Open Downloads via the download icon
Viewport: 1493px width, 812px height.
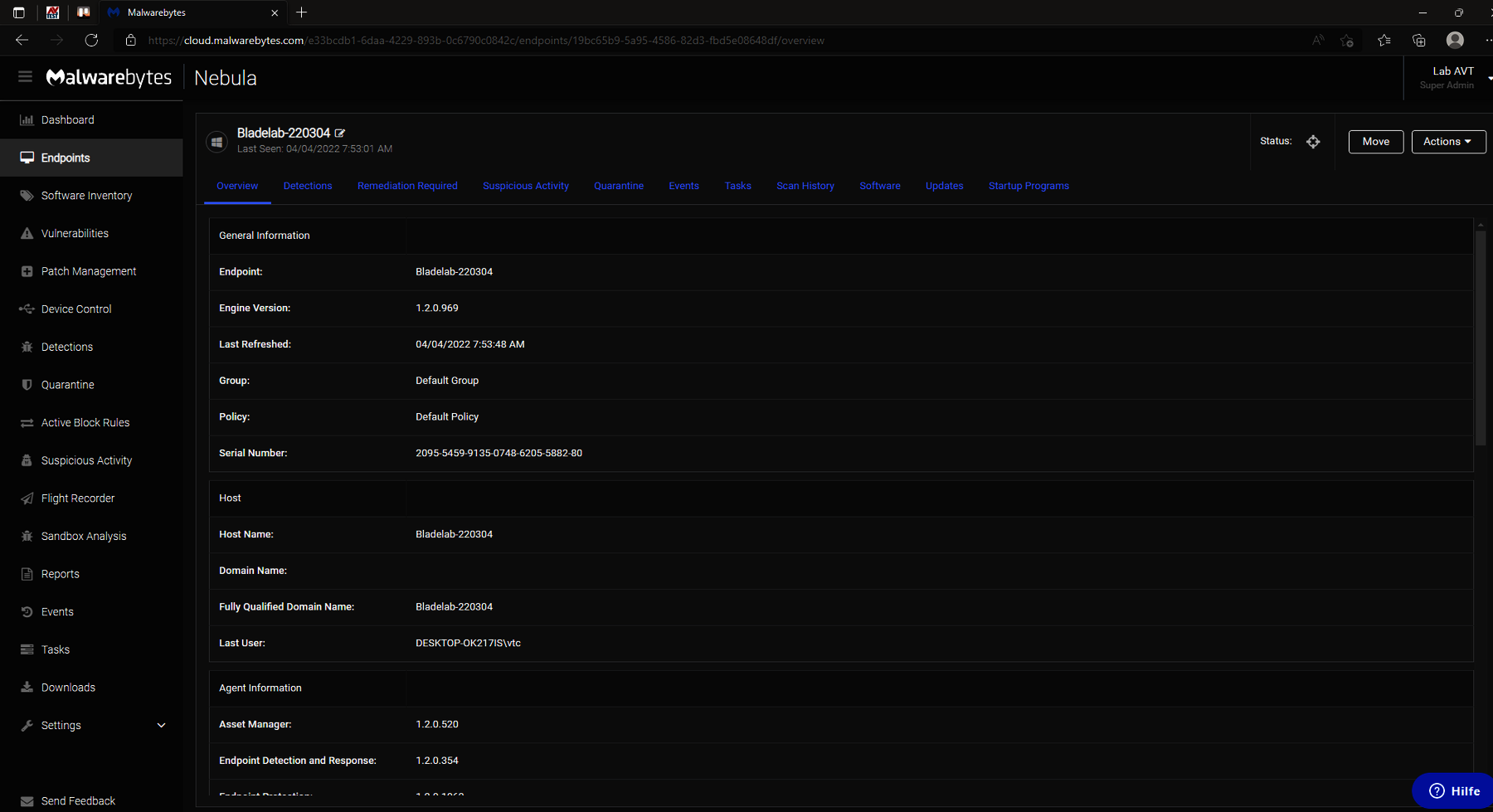pyautogui.click(x=27, y=688)
